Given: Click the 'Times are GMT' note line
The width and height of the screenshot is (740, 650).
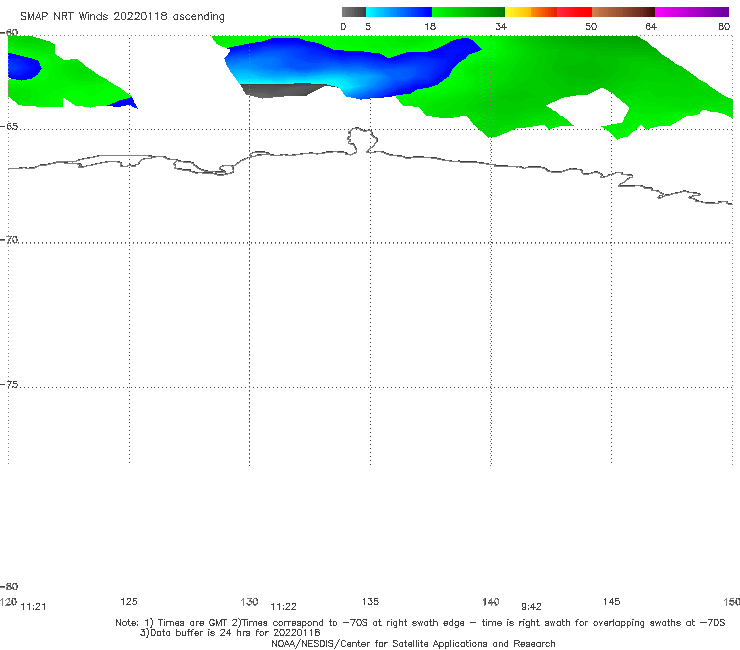Looking at the screenshot, I should (x=420, y=623).
